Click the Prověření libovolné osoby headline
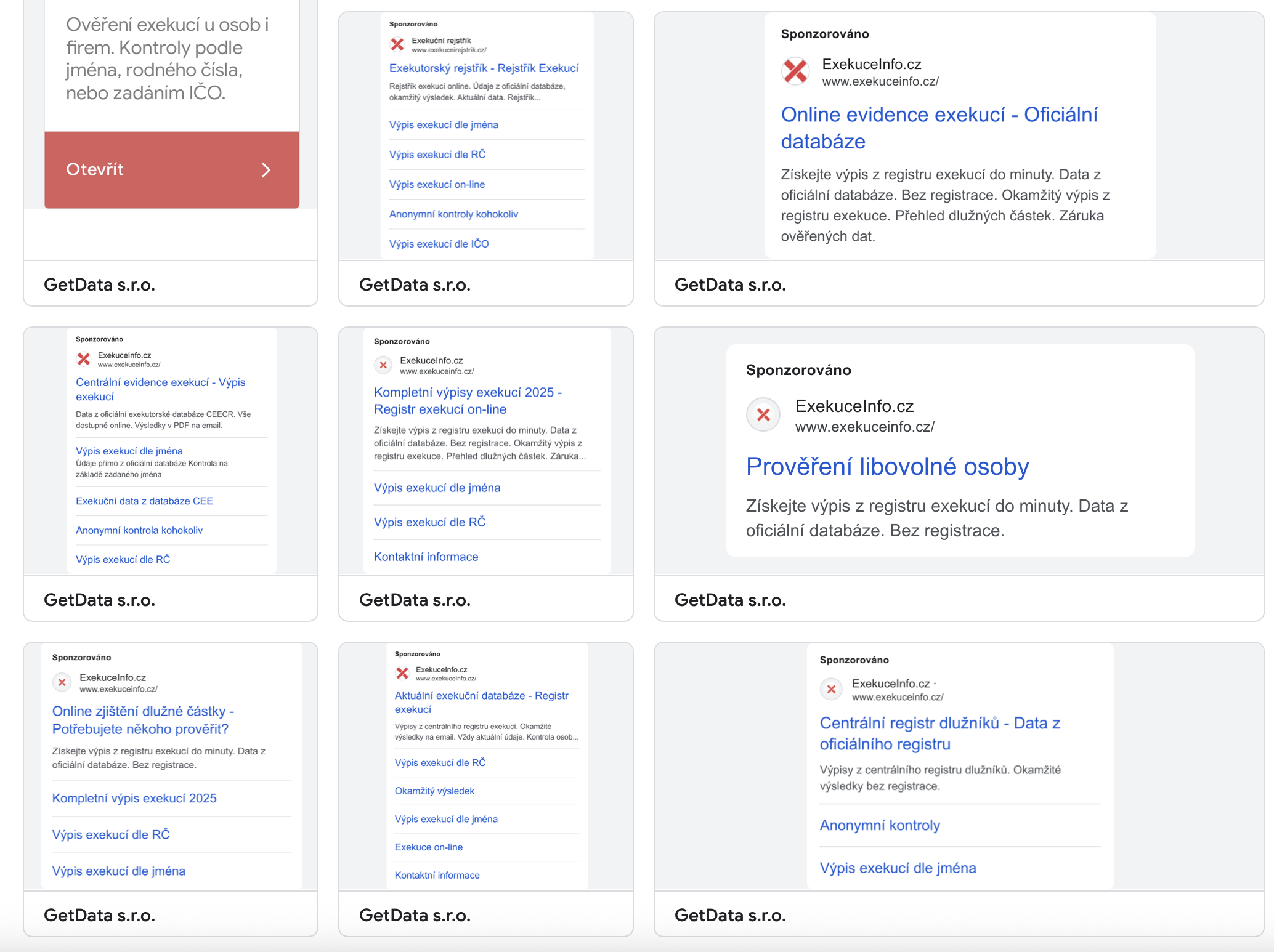1274x952 pixels. [887, 467]
